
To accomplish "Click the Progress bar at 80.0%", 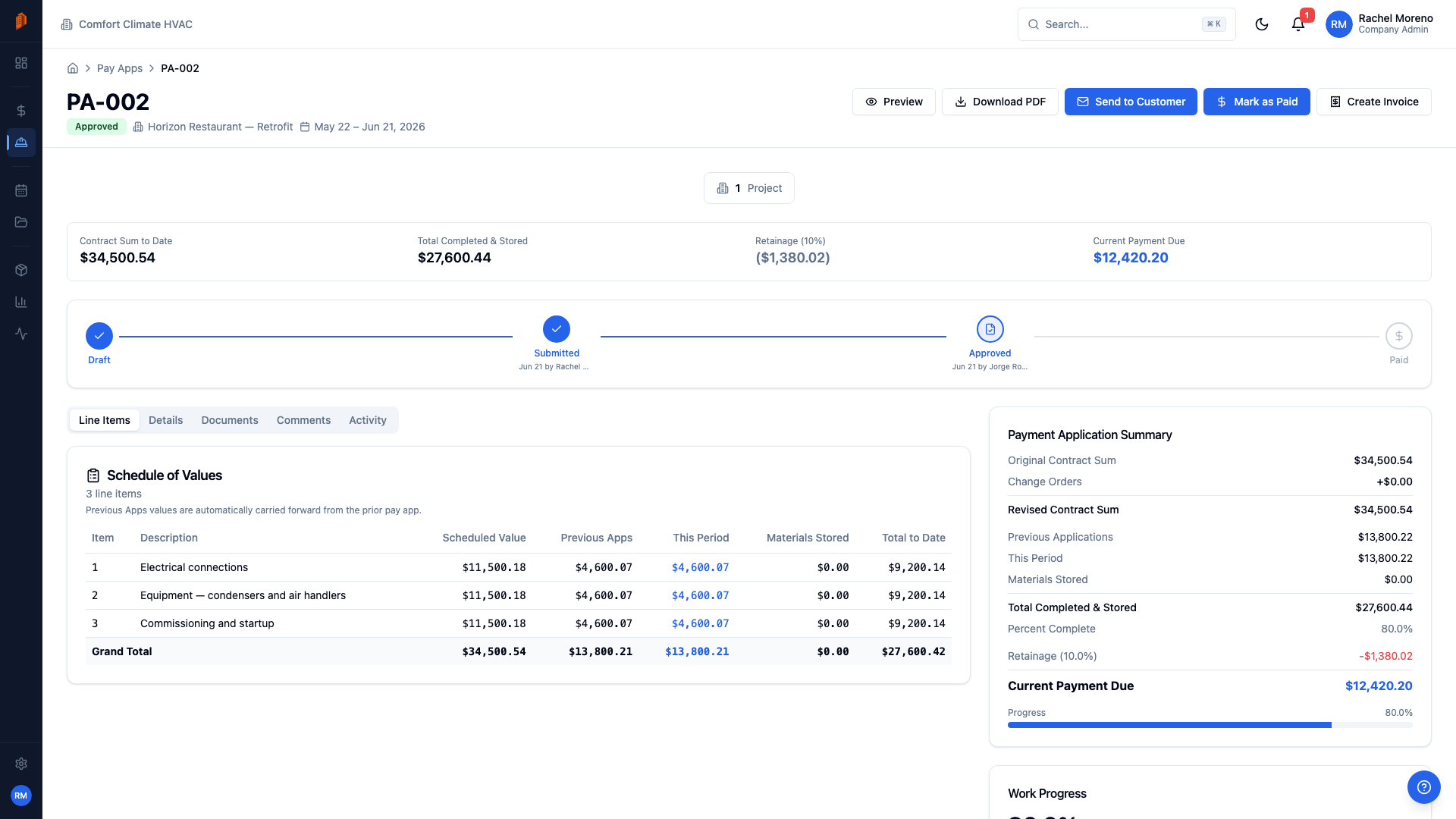I will [1210, 725].
